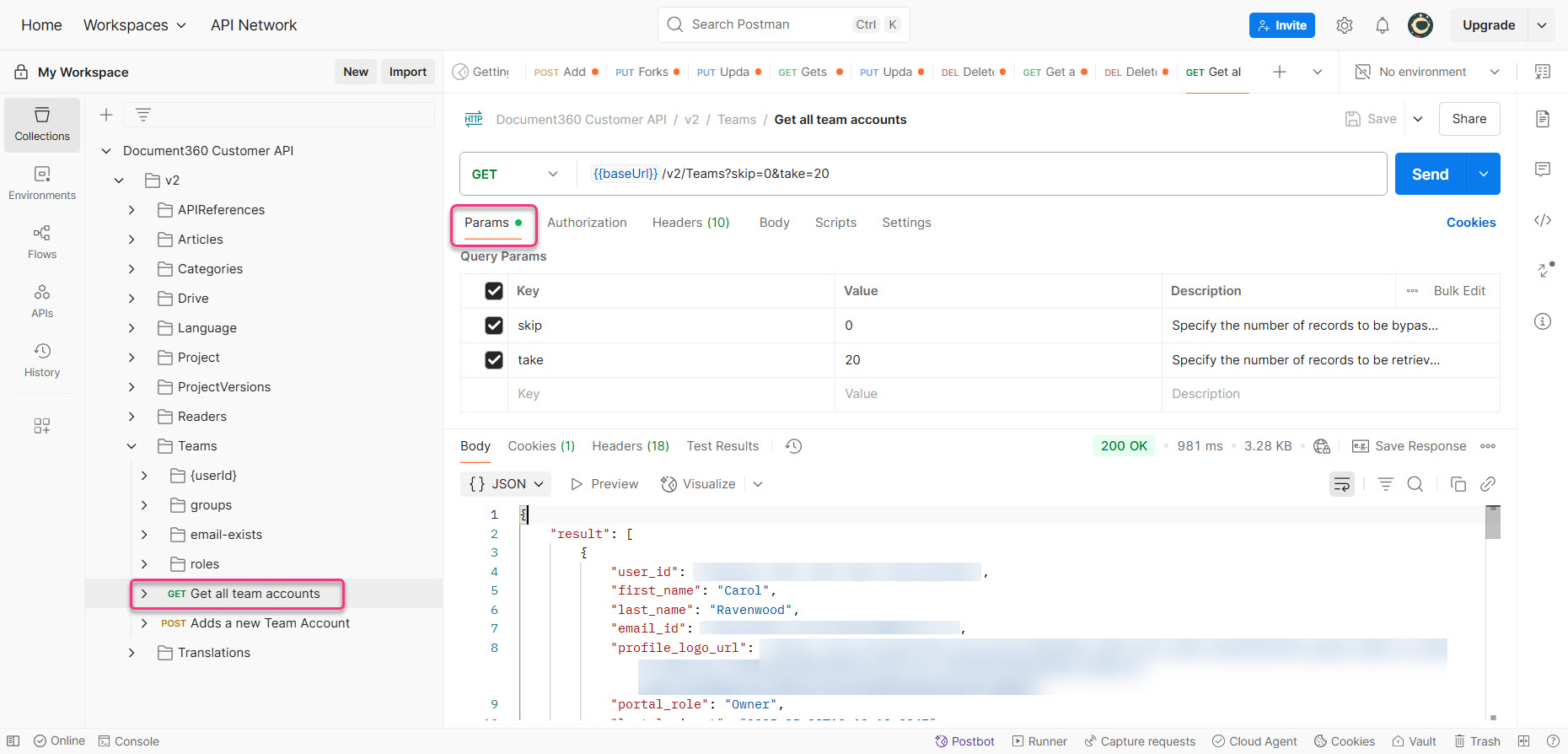Open the documentation icon in right sidebar
The image size is (1568, 754).
click(x=1543, y=119)
